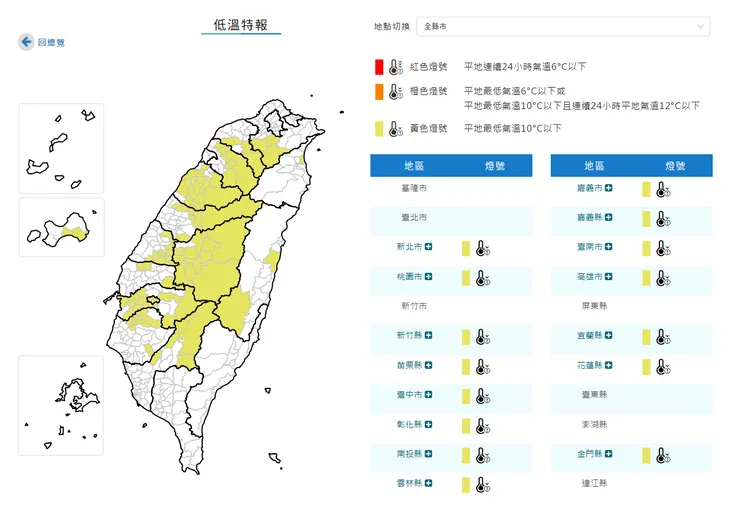
Task: Click the back arrow icon beside 回總覽
Action: pos(26,42)
